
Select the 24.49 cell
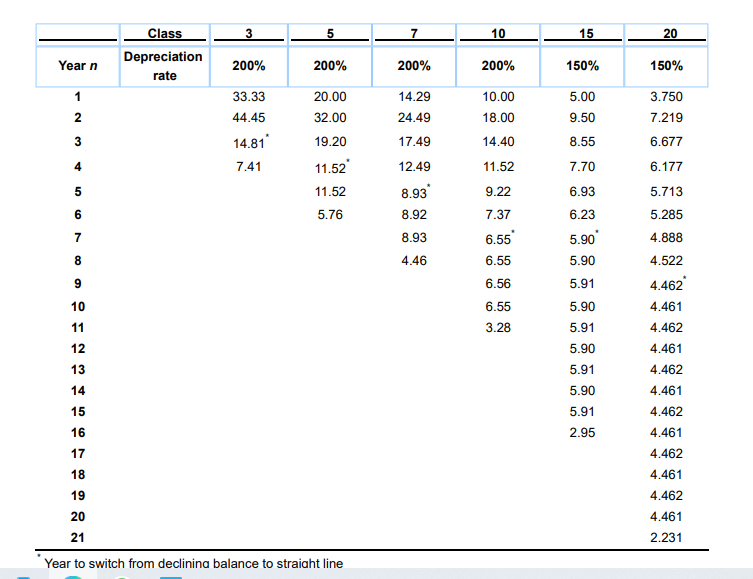pyautogui.click(x=414, y=118)
